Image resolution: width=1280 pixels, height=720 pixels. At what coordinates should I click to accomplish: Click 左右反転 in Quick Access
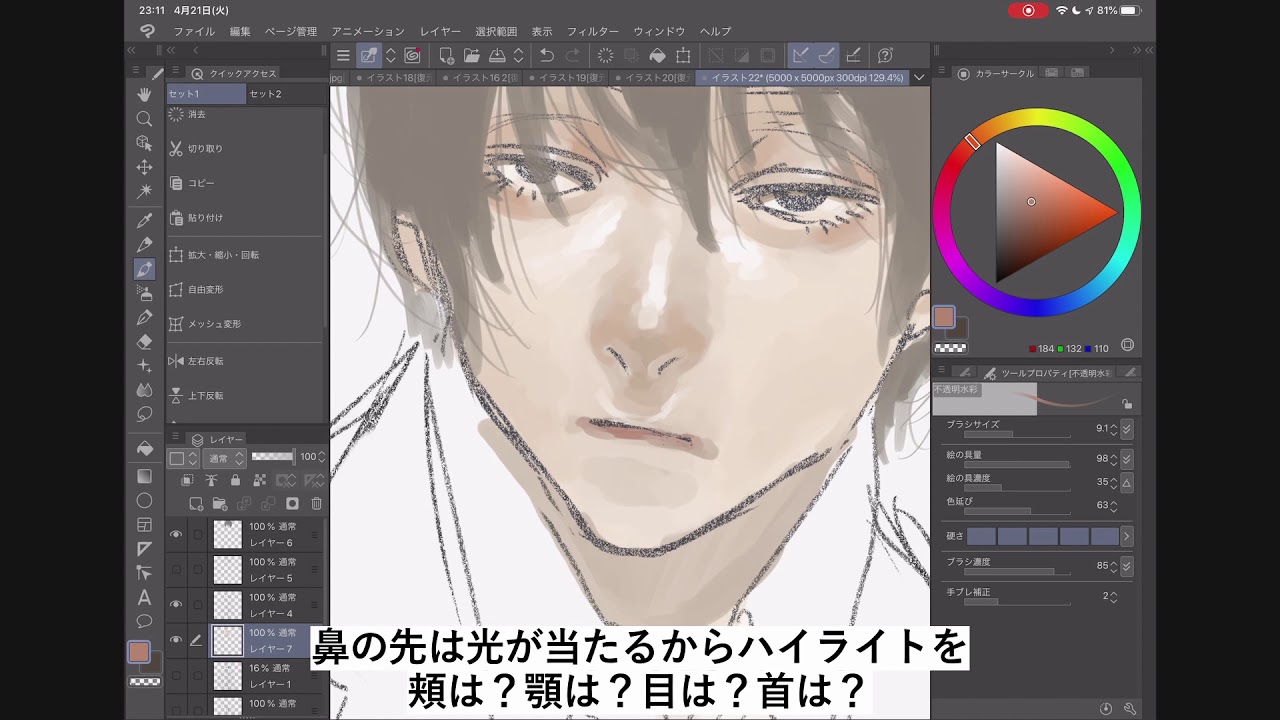tap(245, 361)
